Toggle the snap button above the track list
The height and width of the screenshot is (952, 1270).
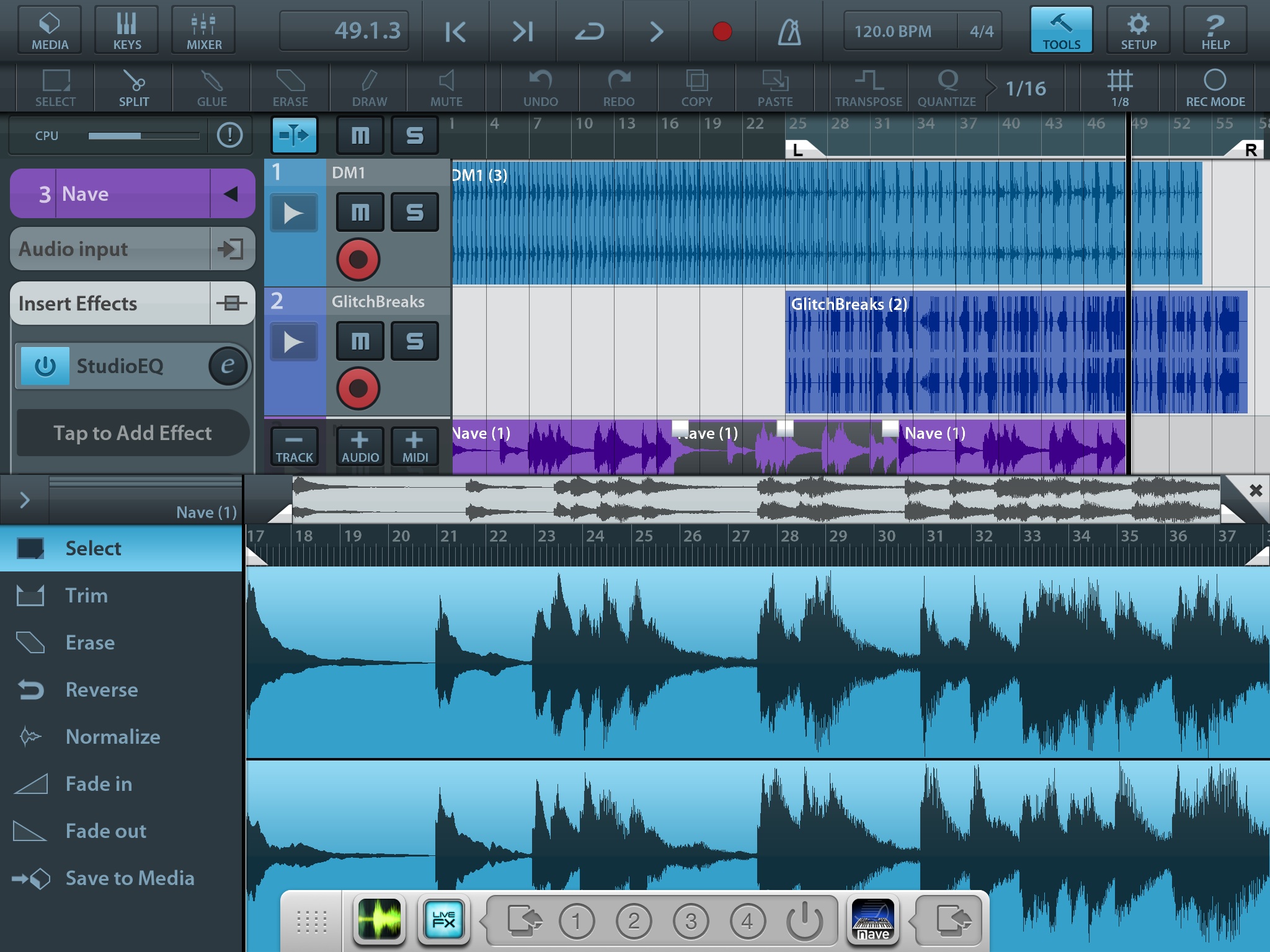click(295, 134)
